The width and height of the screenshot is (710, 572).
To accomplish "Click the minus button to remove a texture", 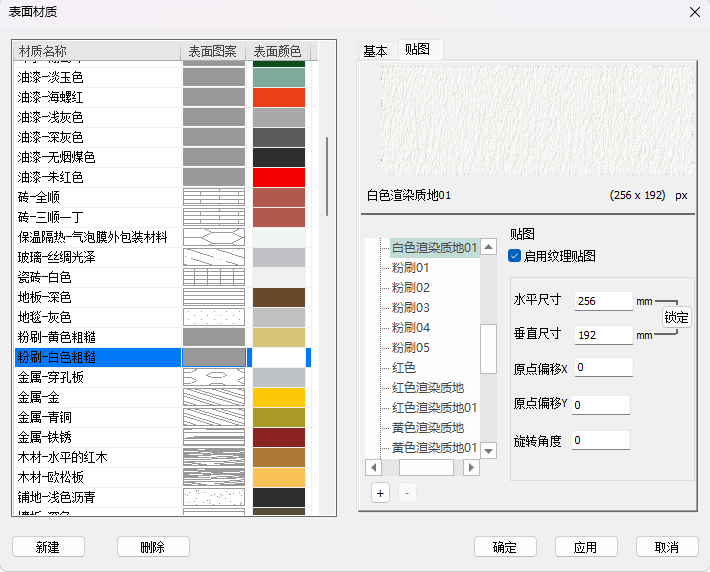I will [x=406, y=492].
